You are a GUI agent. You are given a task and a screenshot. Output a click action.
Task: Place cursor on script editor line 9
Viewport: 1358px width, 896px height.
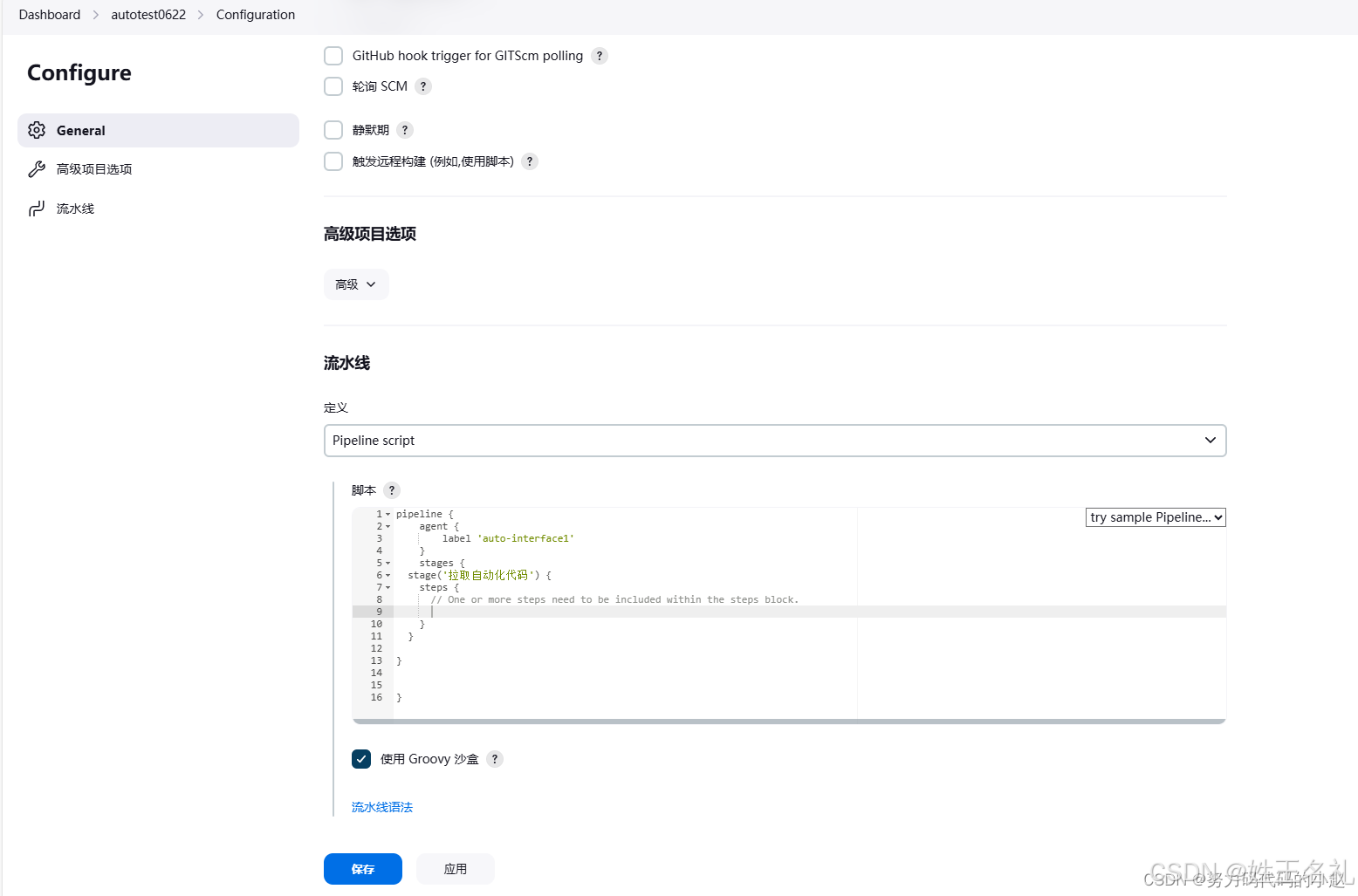pos(810,612)
